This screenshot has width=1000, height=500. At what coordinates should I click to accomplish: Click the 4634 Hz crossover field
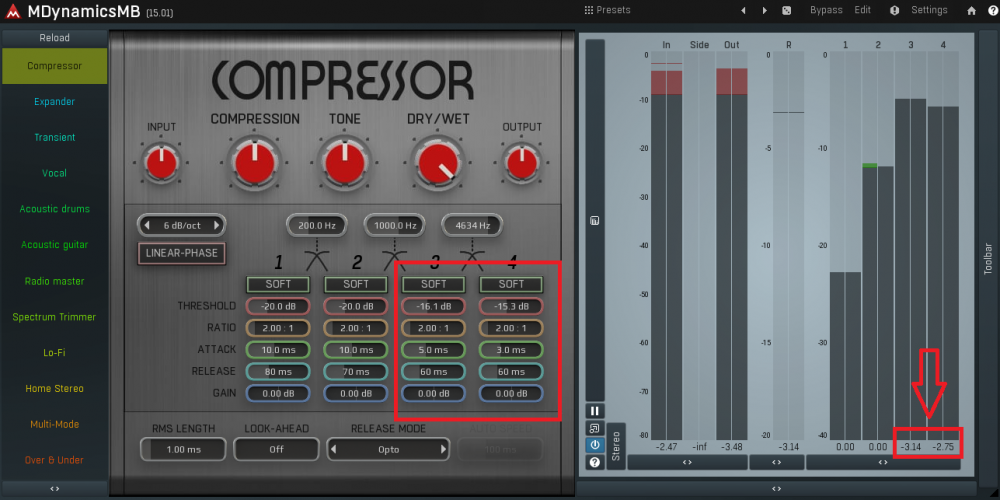(x=472, y=225)
